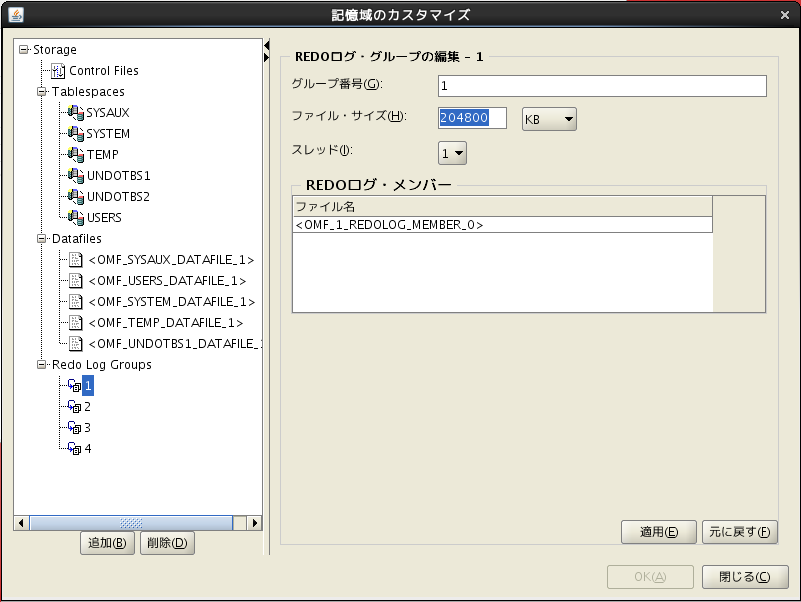Click the OMF_TEMP_DATAFILE_1 file icon

[76, 322]
